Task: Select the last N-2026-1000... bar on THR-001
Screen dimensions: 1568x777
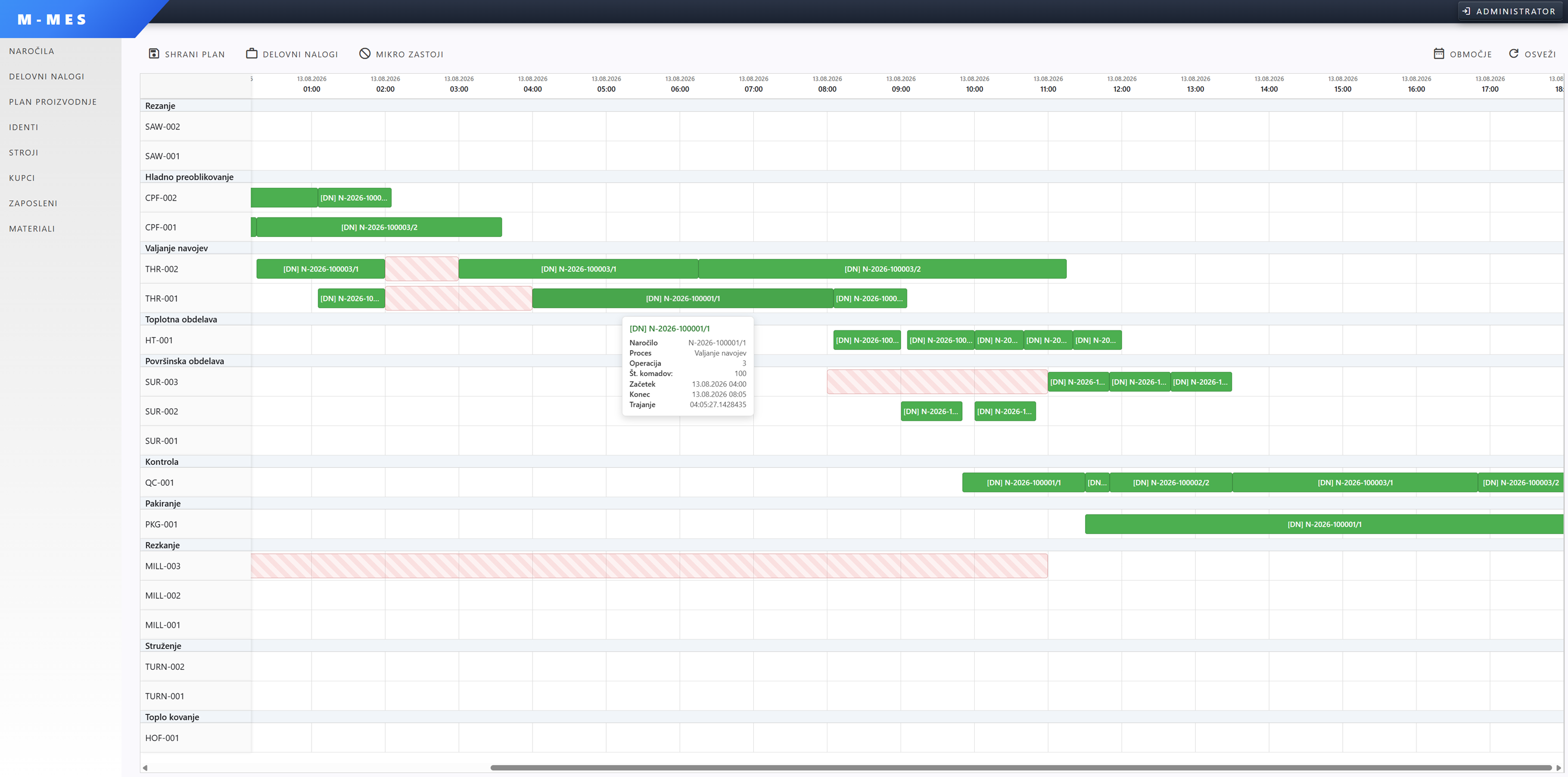Action: coord(870,299)
